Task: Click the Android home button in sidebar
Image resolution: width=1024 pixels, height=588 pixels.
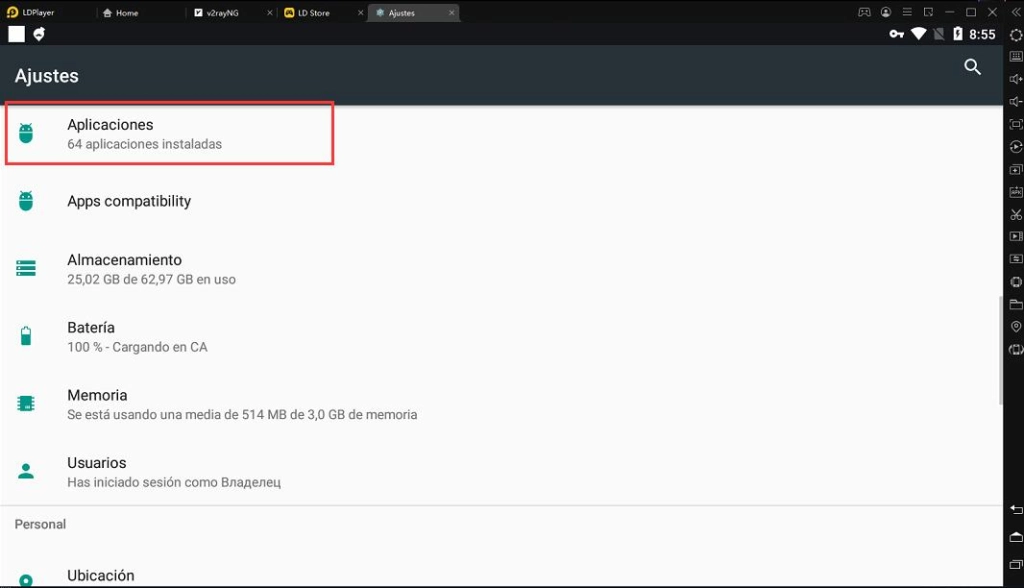Action: click(x=1016, y=537)
